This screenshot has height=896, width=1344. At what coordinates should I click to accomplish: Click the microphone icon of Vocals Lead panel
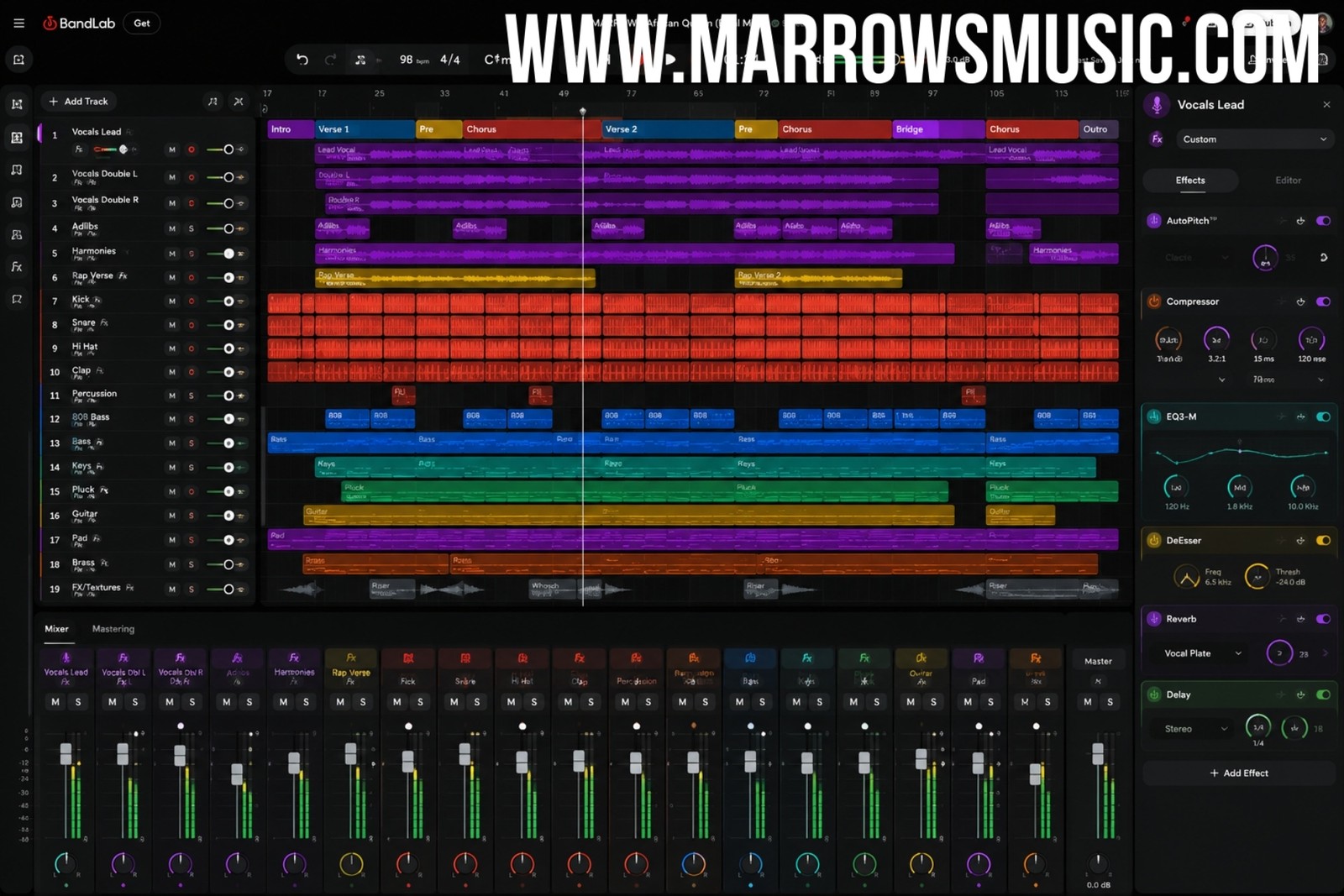[1157, 105]
